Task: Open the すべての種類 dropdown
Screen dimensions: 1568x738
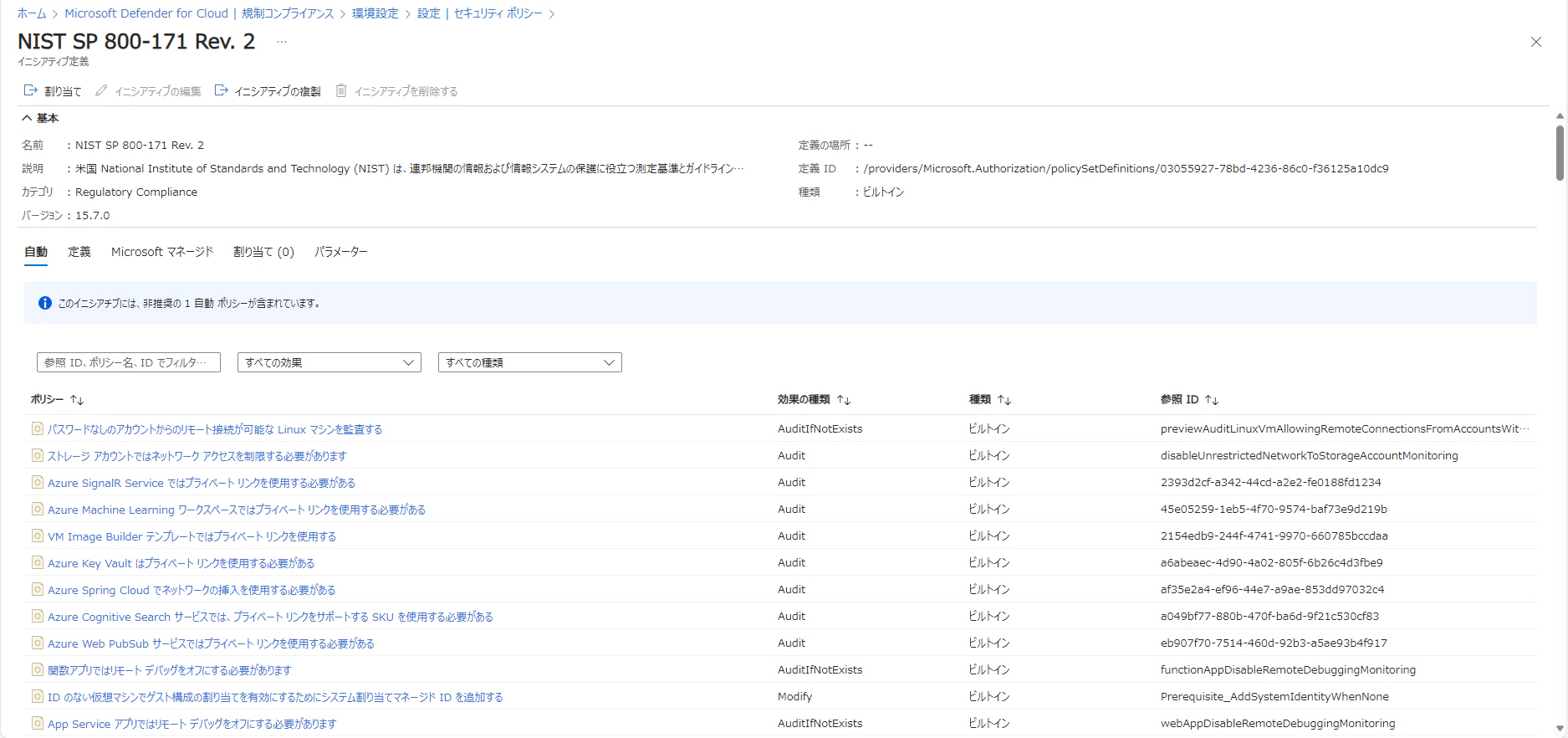Action: point(530,362)
